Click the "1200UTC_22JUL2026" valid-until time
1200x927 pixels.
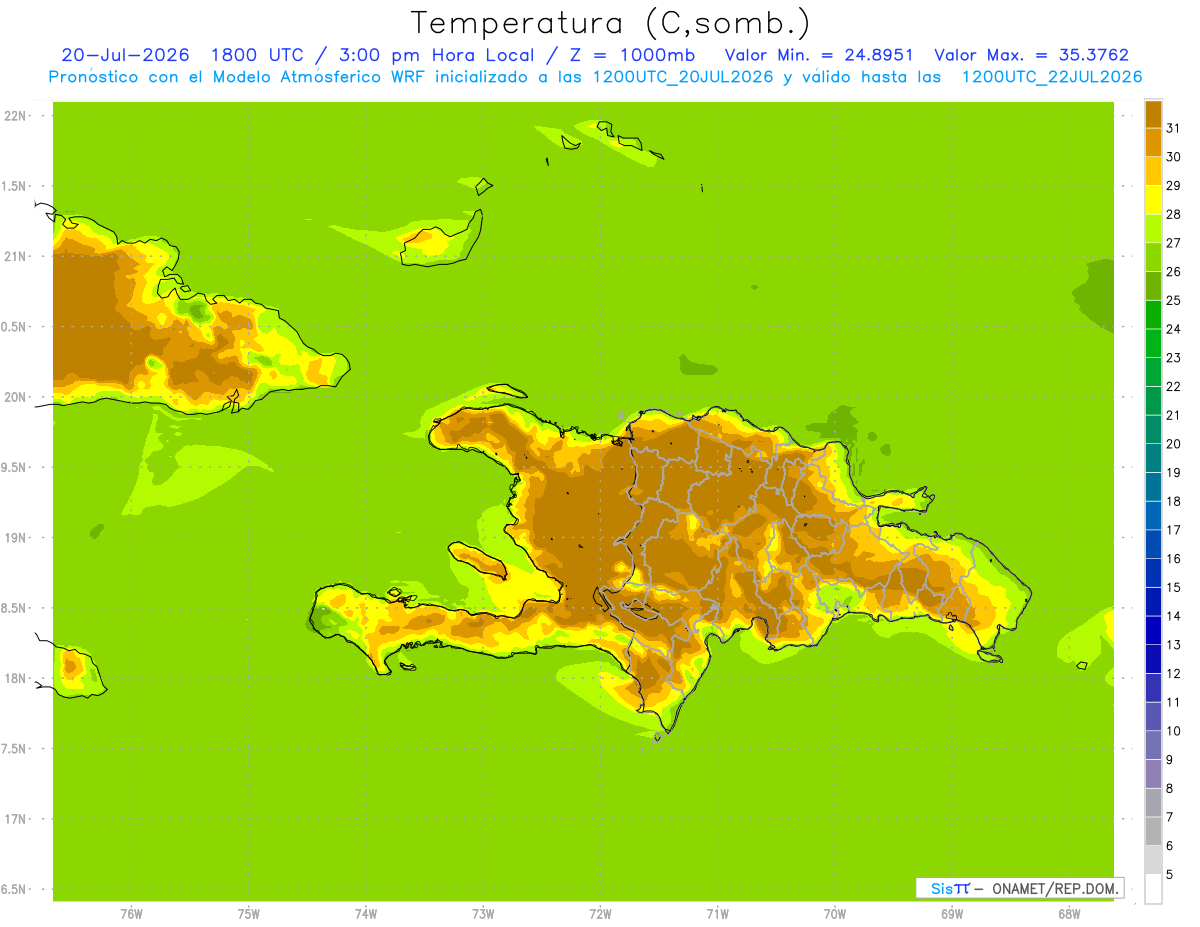click(1052, 77)
